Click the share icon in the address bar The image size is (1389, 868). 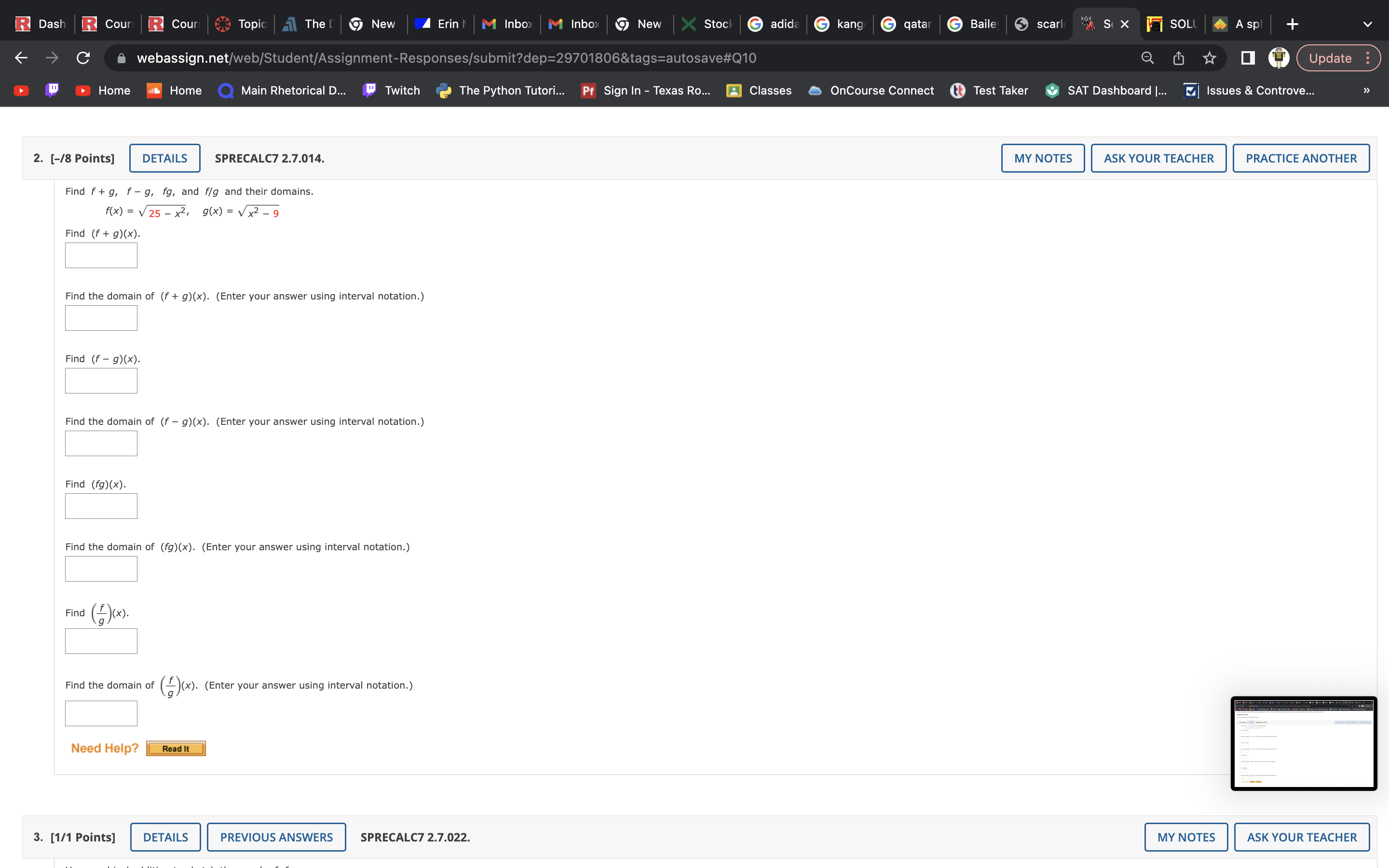(1177, 57)
